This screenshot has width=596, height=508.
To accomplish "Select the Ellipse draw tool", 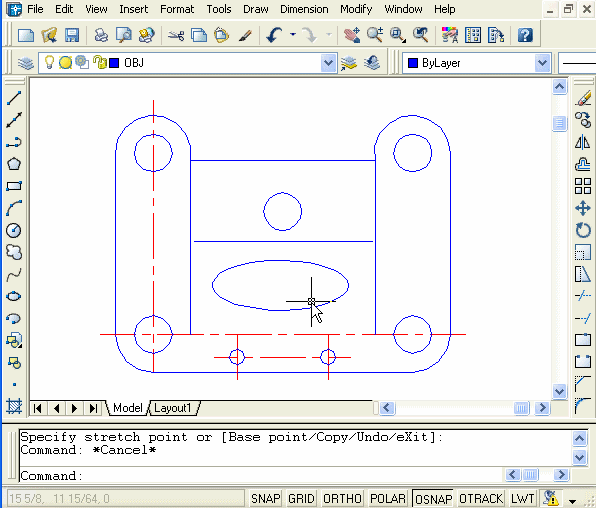I will (x=14, y=296).
